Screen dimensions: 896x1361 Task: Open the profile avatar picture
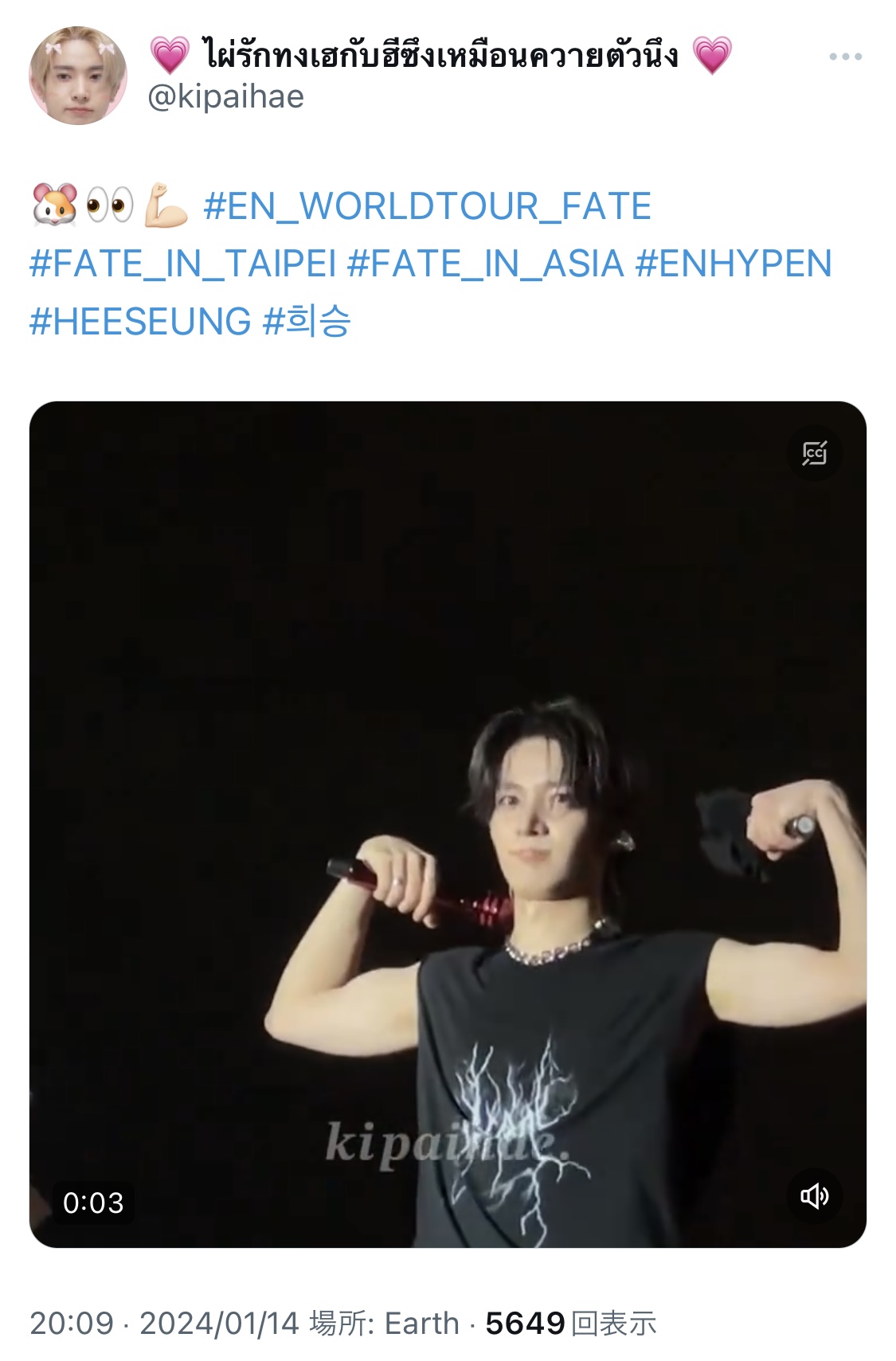(78, 76)
